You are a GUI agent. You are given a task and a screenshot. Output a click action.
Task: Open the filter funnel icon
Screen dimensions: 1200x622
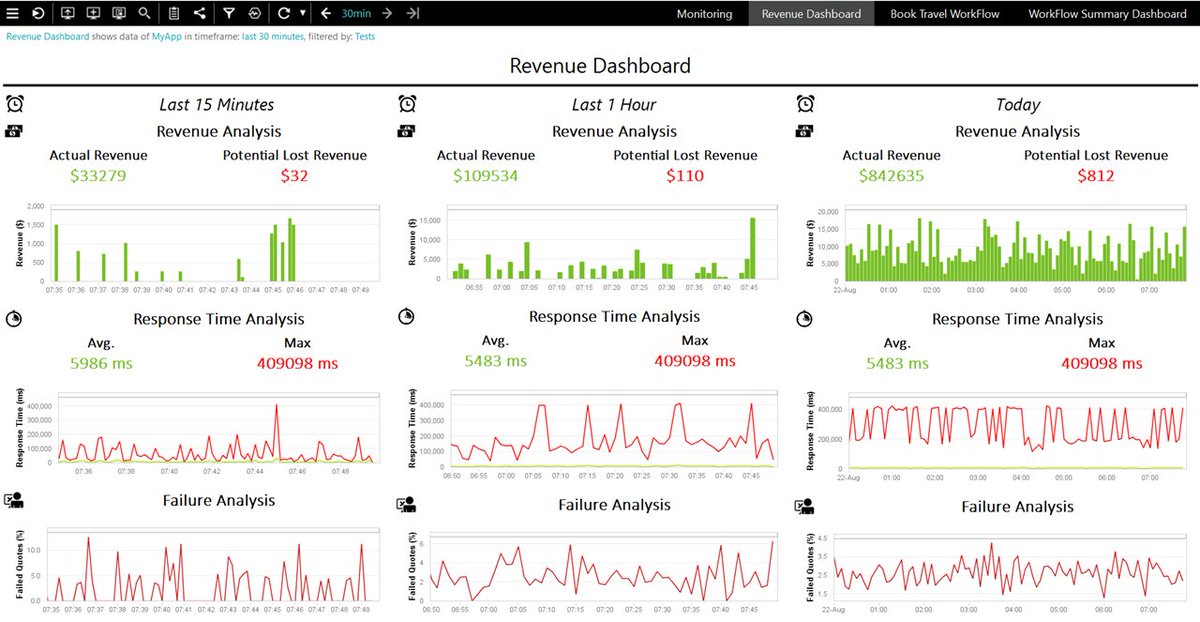click(x=229, y=13)
